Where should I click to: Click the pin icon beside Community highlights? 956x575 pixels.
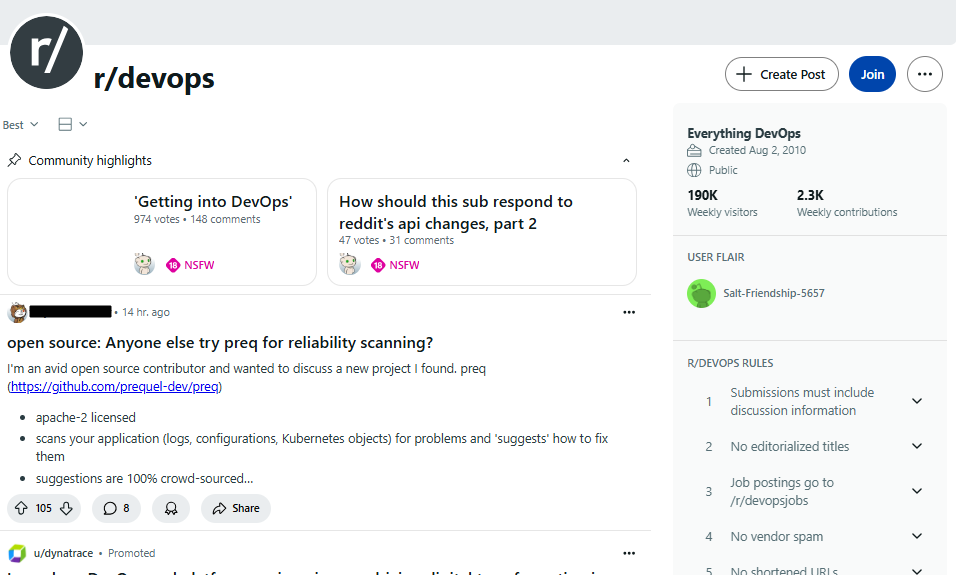click(14, 160)
